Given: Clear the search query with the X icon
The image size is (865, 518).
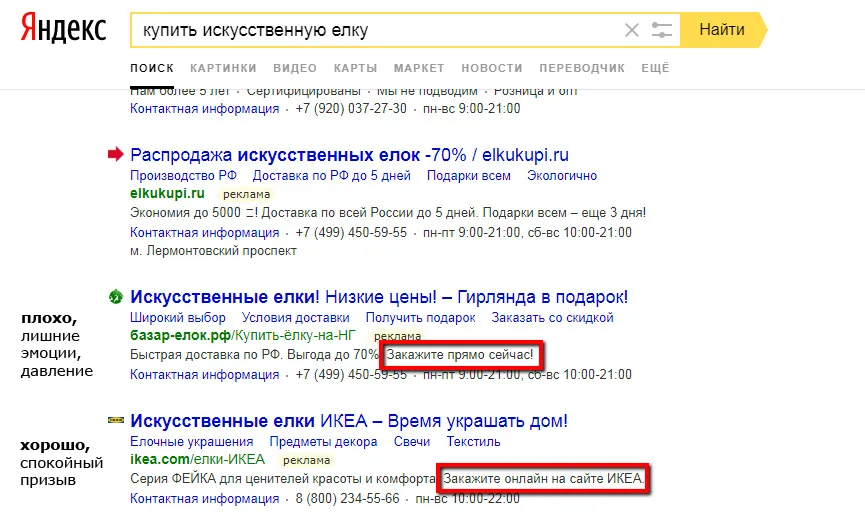Looking at the screenshot, I should tap(632, 30).
